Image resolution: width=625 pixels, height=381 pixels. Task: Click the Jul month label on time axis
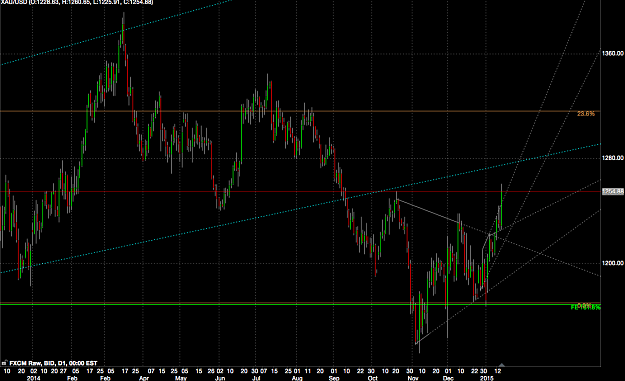[x=257, y=378]
